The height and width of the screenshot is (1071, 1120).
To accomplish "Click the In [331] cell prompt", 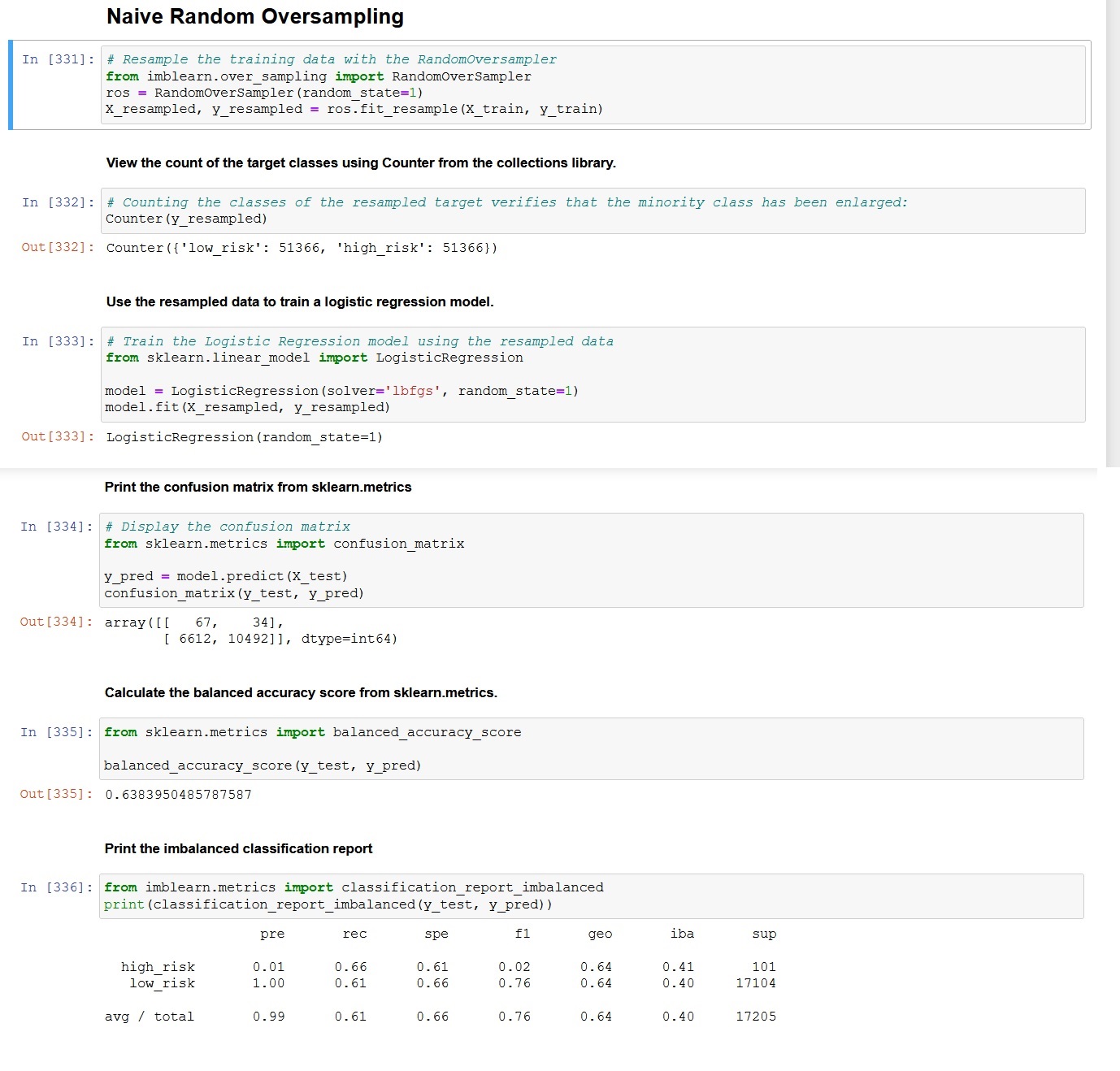I will pyautogui.click(x=57, y=59).
